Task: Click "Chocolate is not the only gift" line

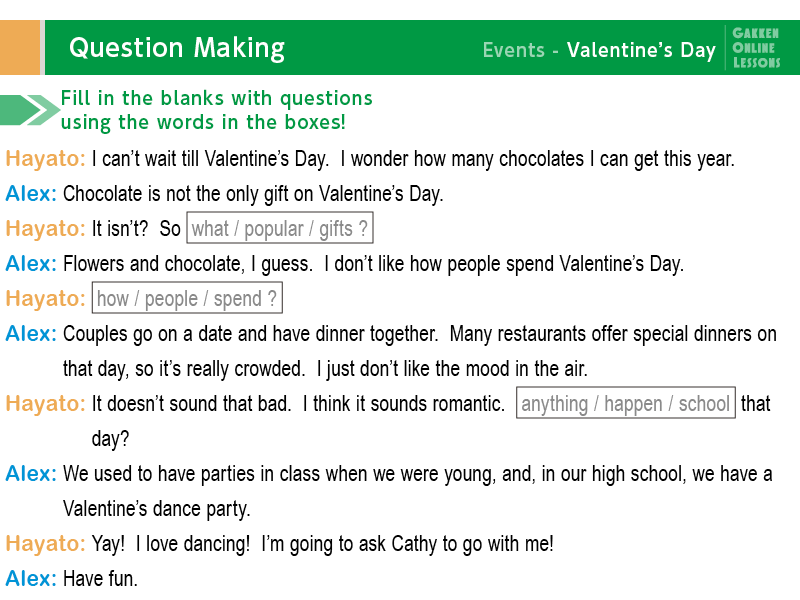Action: point(253,194)
